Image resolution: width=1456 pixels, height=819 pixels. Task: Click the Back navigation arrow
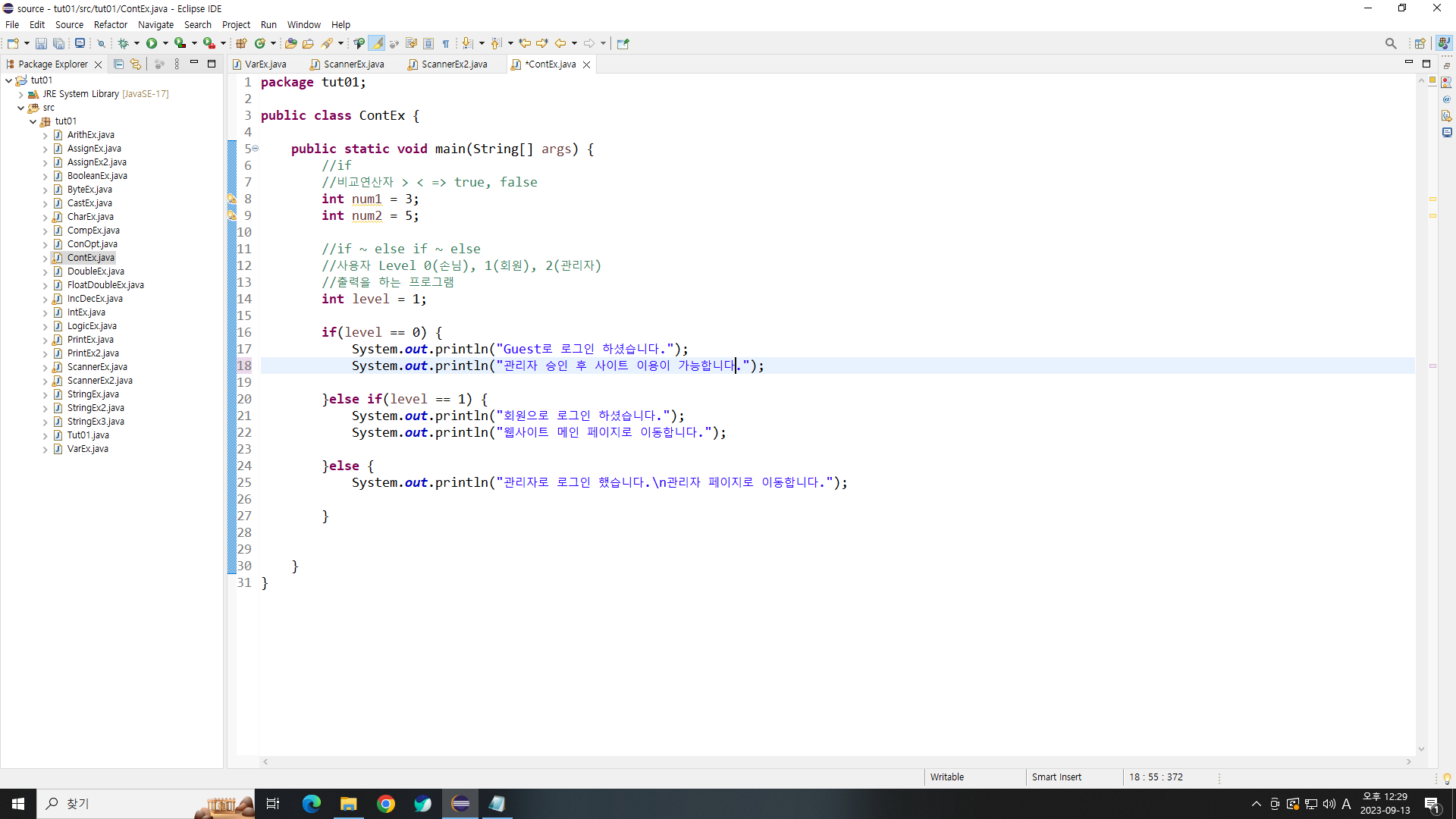point(560,43)
